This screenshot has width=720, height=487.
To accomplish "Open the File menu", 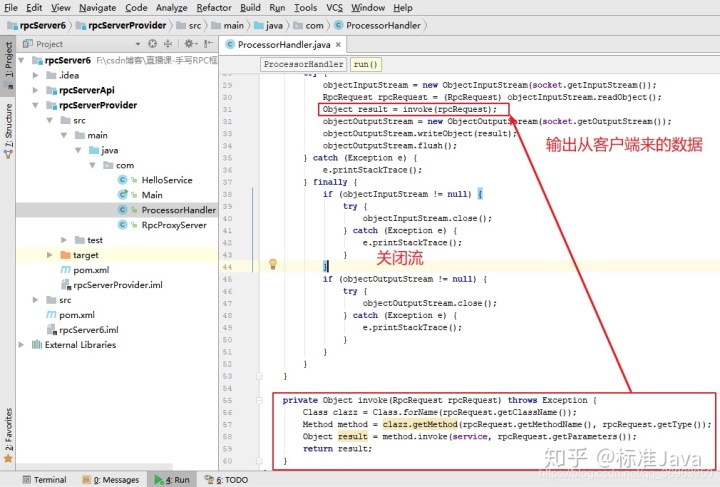I will click(x=11, y=8).
